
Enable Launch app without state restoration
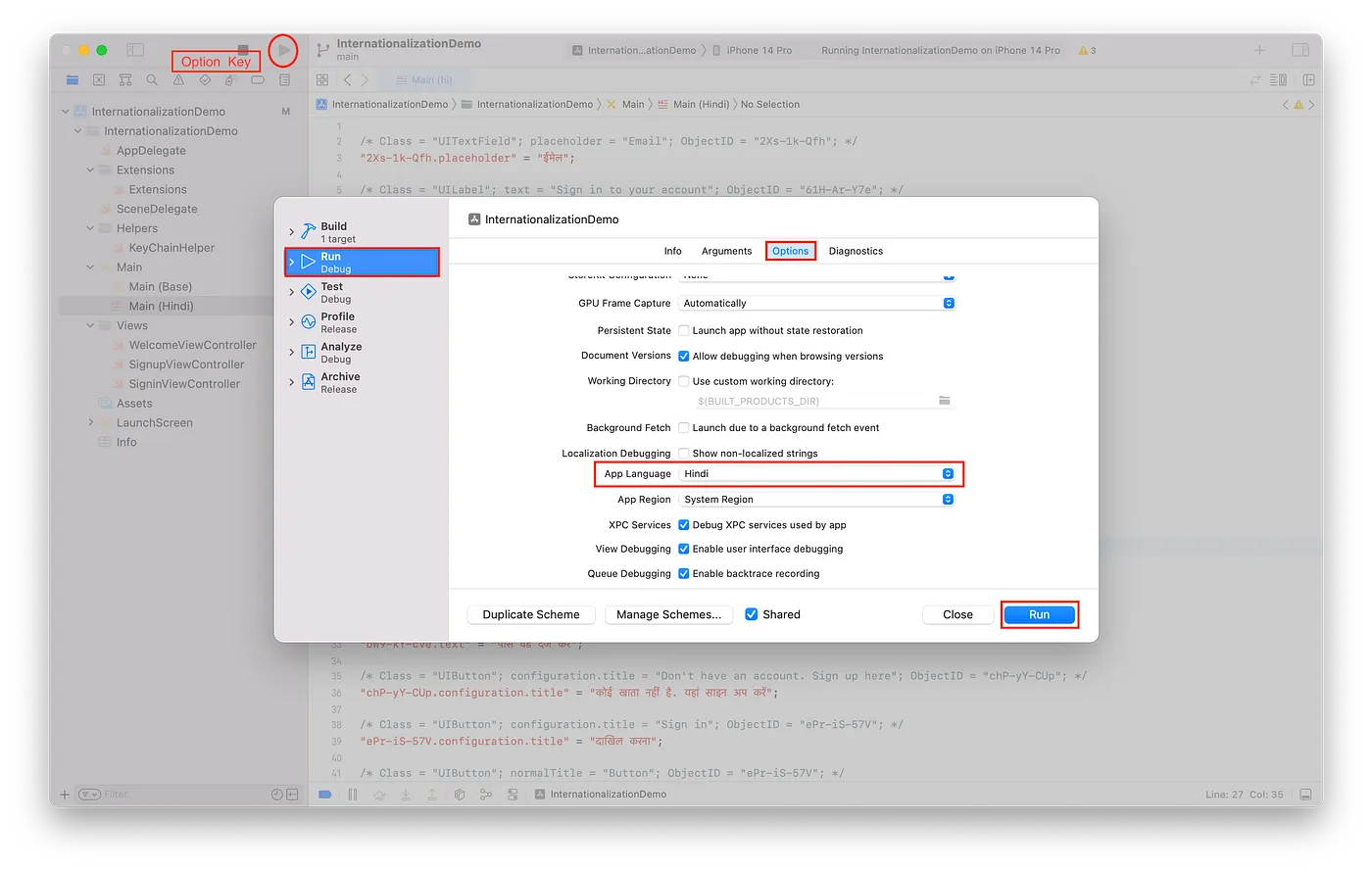[x=684, y=331]
